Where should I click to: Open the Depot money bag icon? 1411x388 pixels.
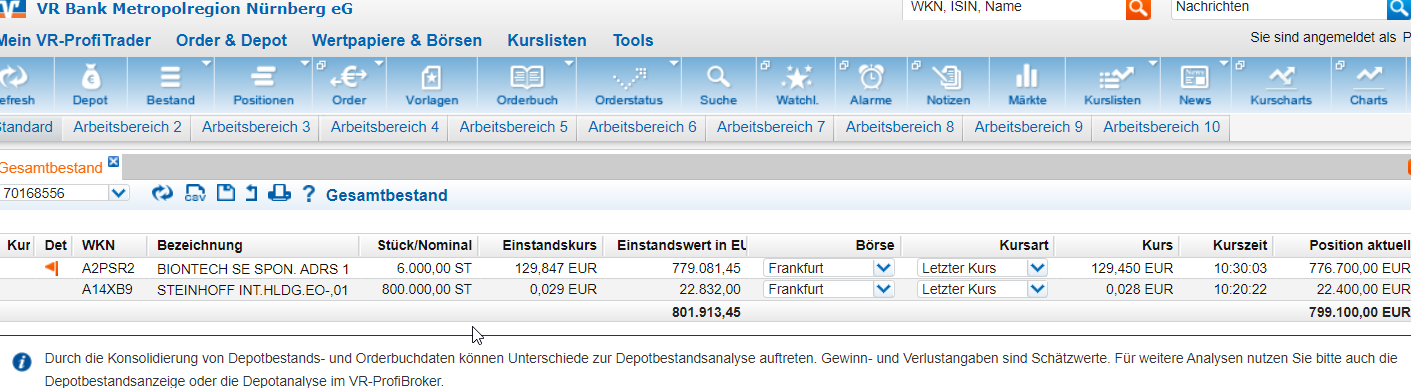pos(90,77)
